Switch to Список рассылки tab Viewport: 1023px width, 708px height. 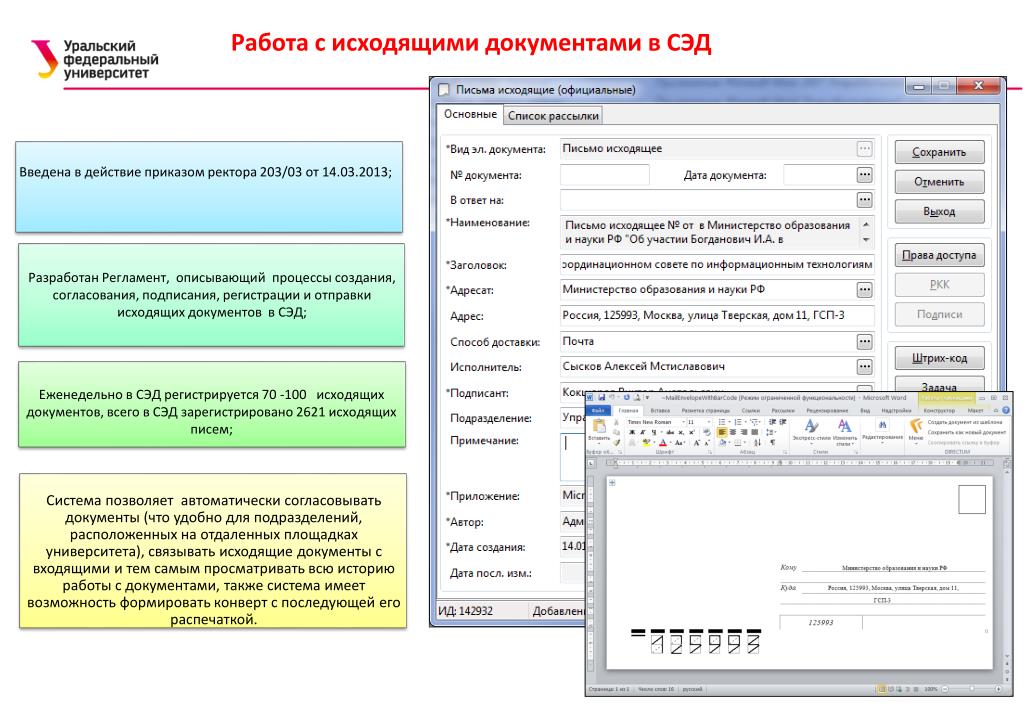pyautogui.click(x=553, y=115)
